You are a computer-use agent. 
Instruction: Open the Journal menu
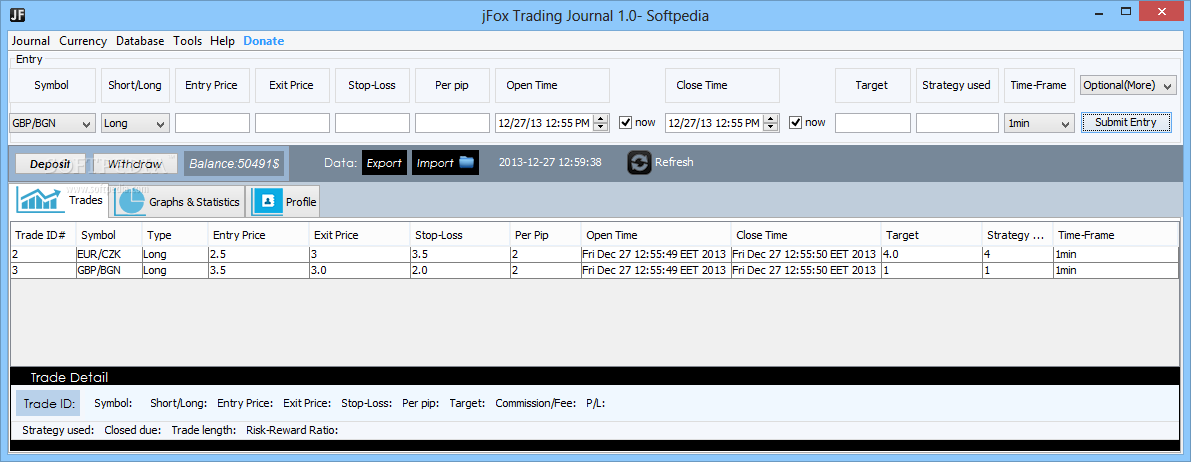31,41
